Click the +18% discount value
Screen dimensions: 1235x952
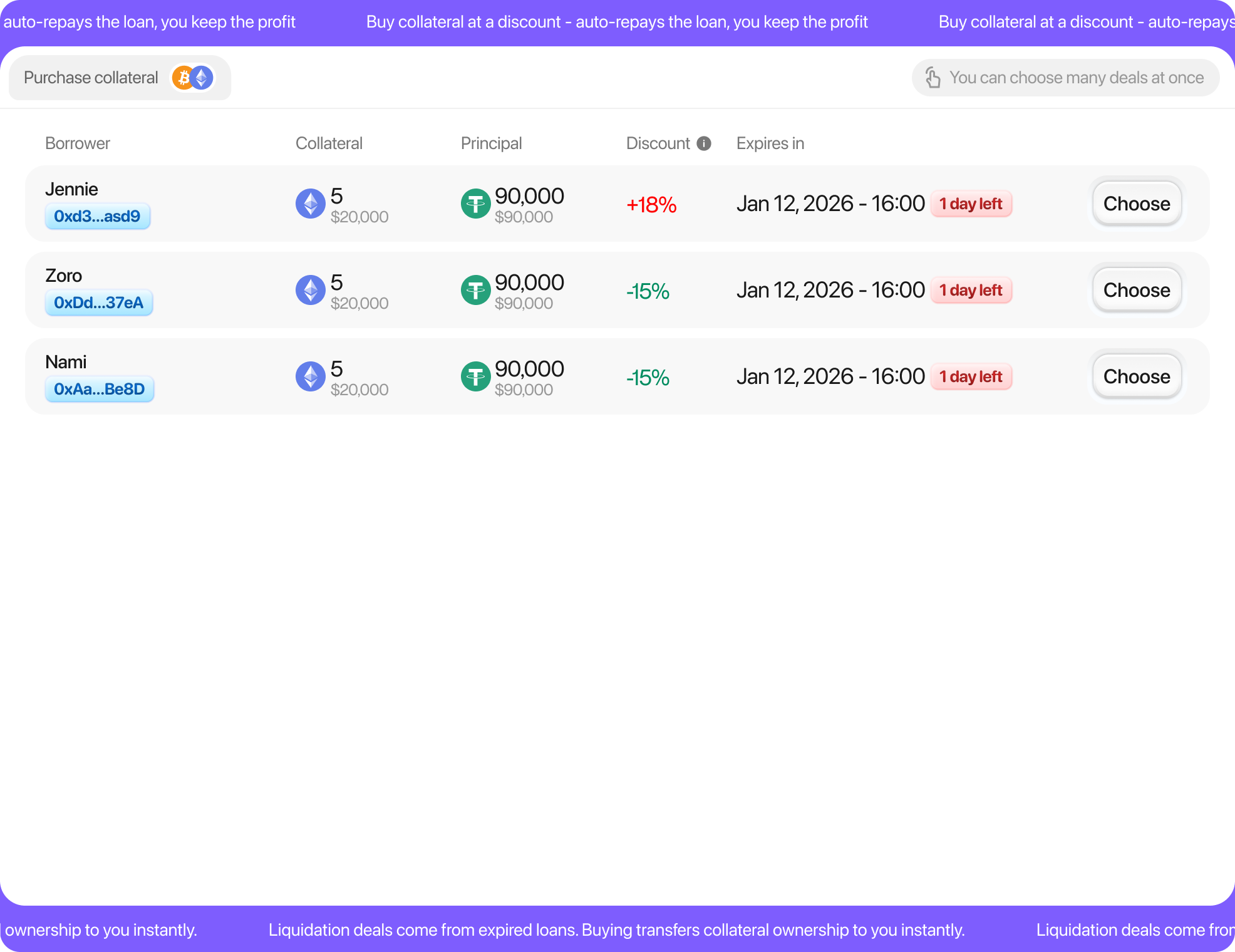(651, 205)
